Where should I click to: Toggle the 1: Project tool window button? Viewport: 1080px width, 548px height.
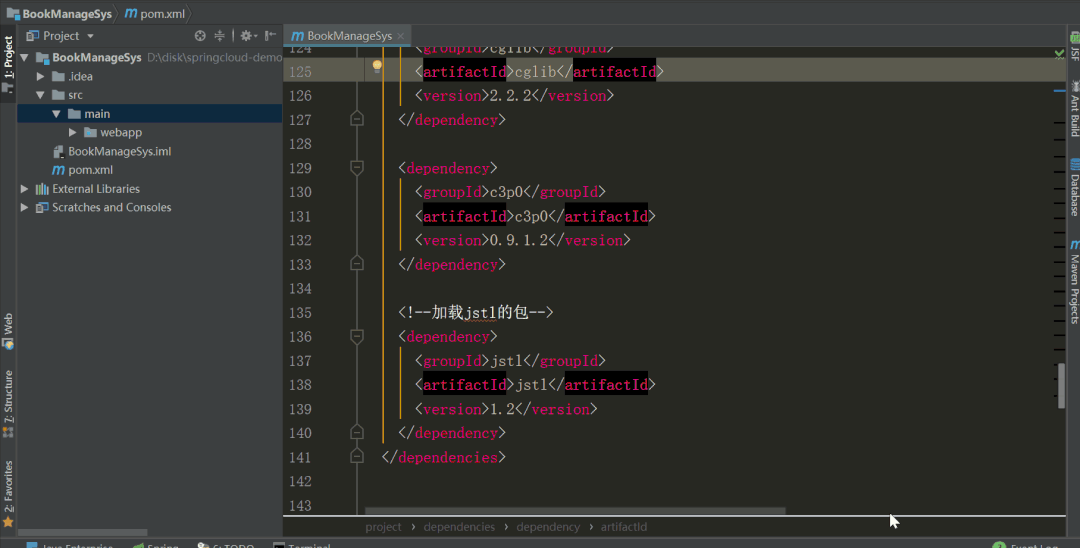[x=8, y=63]
